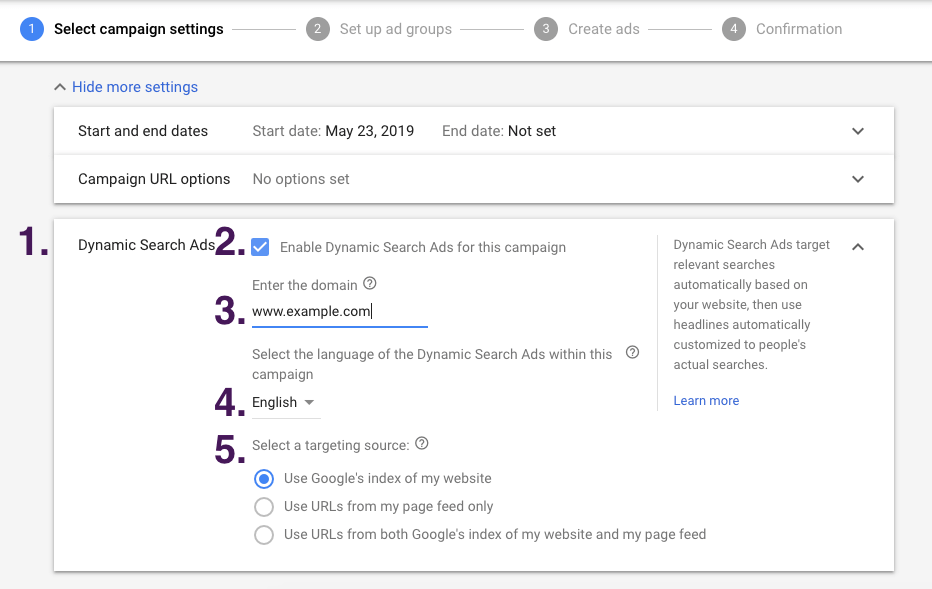Select Use URLs from my page feed only
The width and height of the screenshot is (932, 589).
(264, 506)
